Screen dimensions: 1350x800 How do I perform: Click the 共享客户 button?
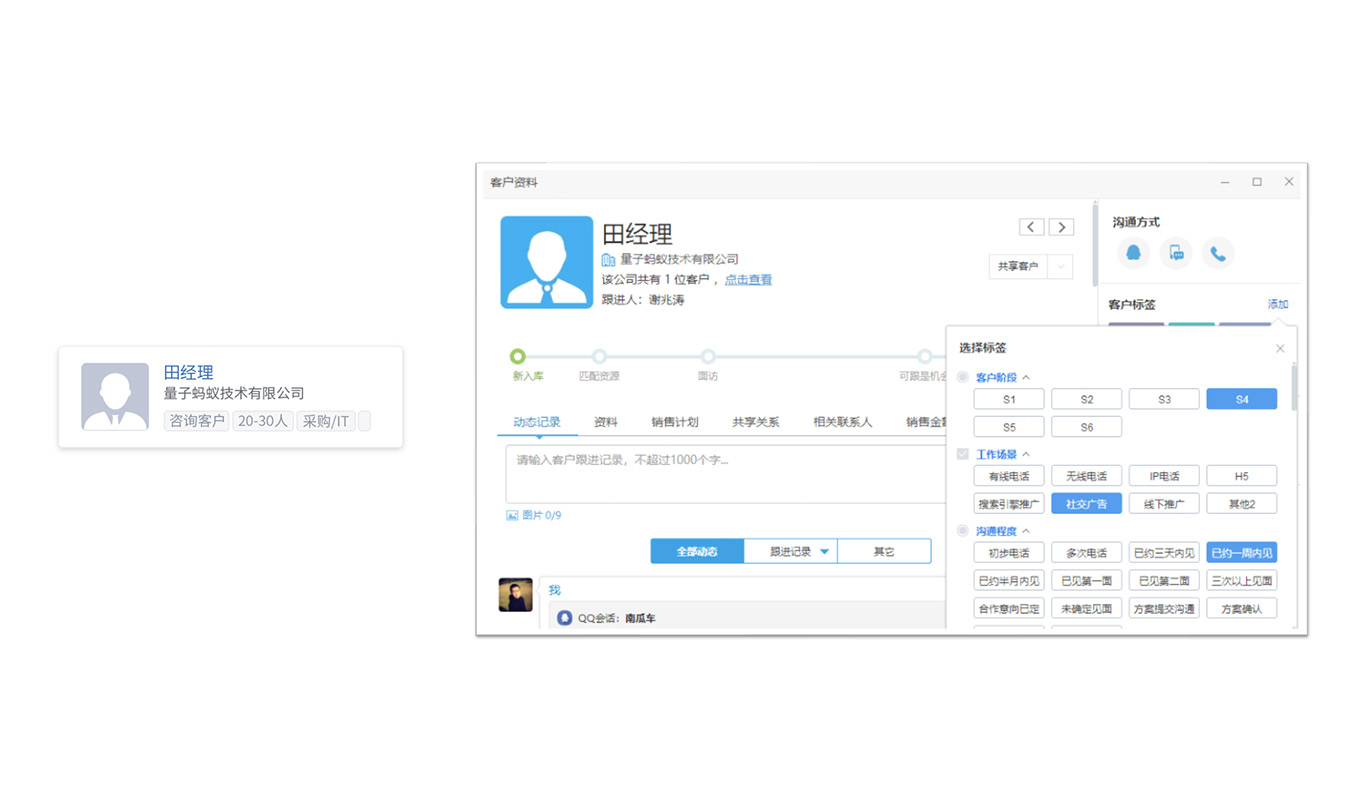1018,267
